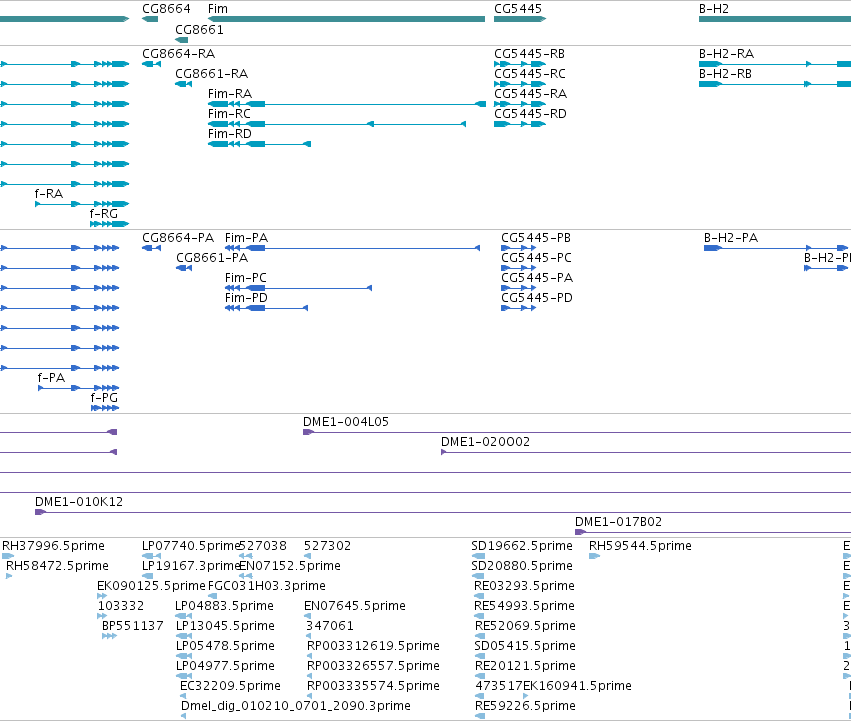Click the f-RA transcript label
851x721 pixels.
(x=49, y=194)
